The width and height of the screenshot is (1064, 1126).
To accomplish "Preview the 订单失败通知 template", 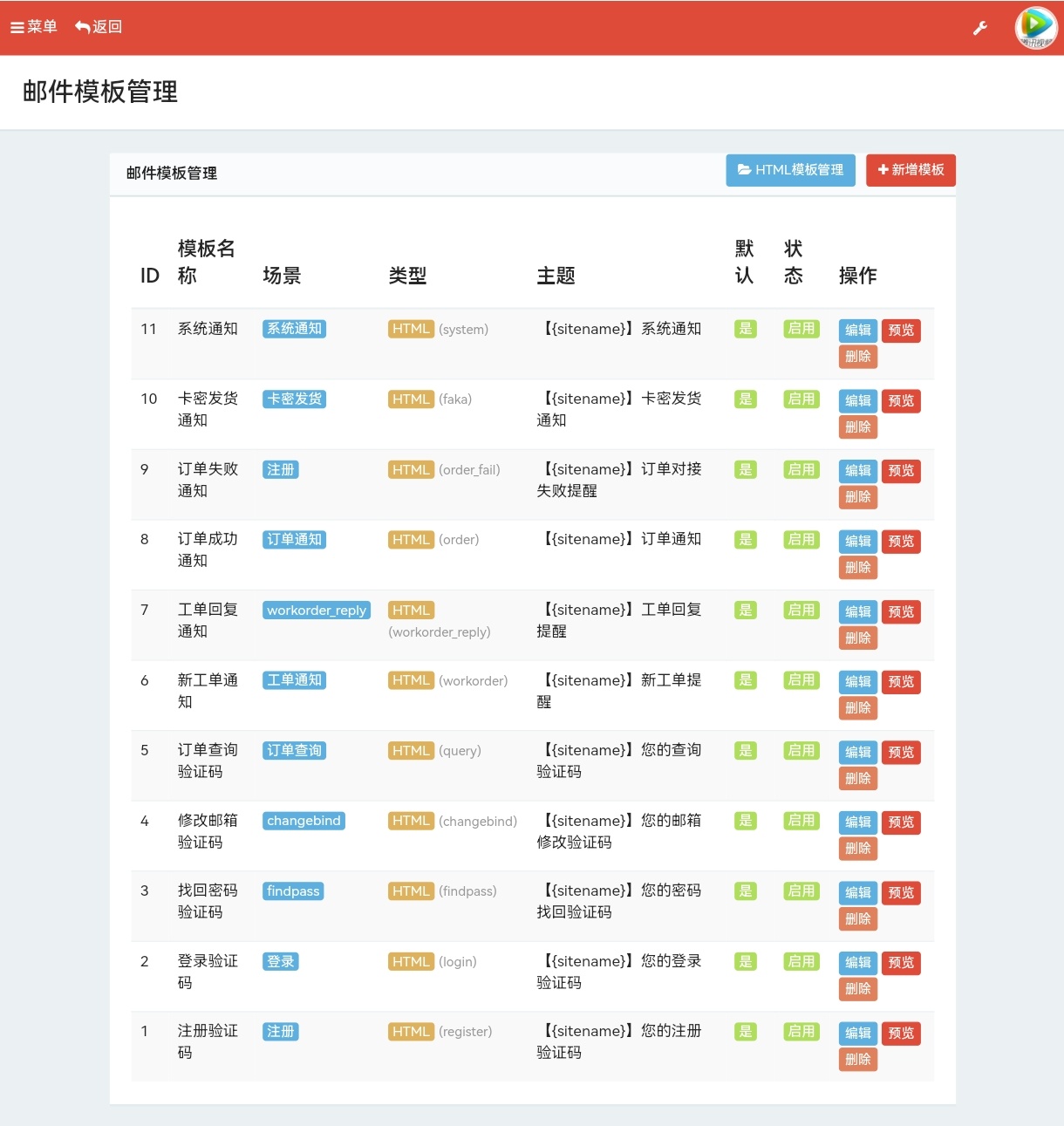I will tap(901, 471).
